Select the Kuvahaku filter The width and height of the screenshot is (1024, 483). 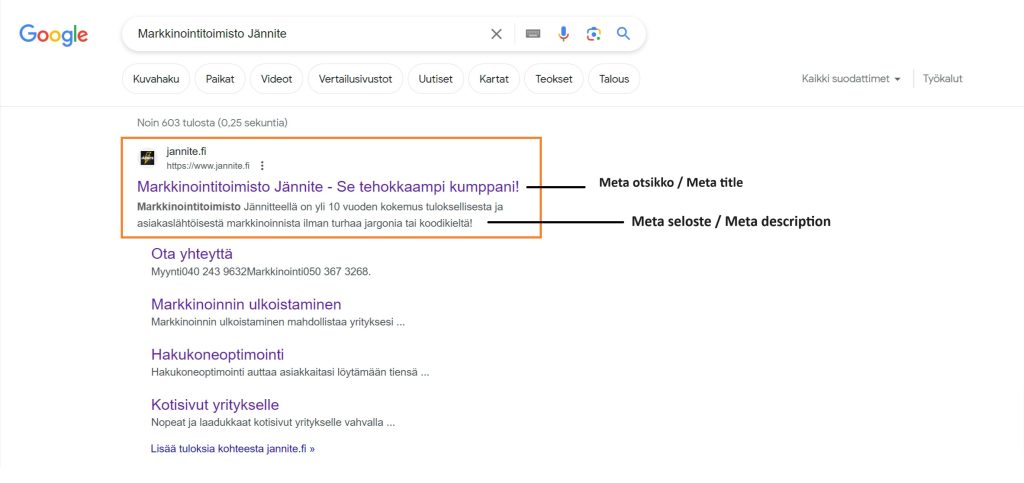pos(156,79)
